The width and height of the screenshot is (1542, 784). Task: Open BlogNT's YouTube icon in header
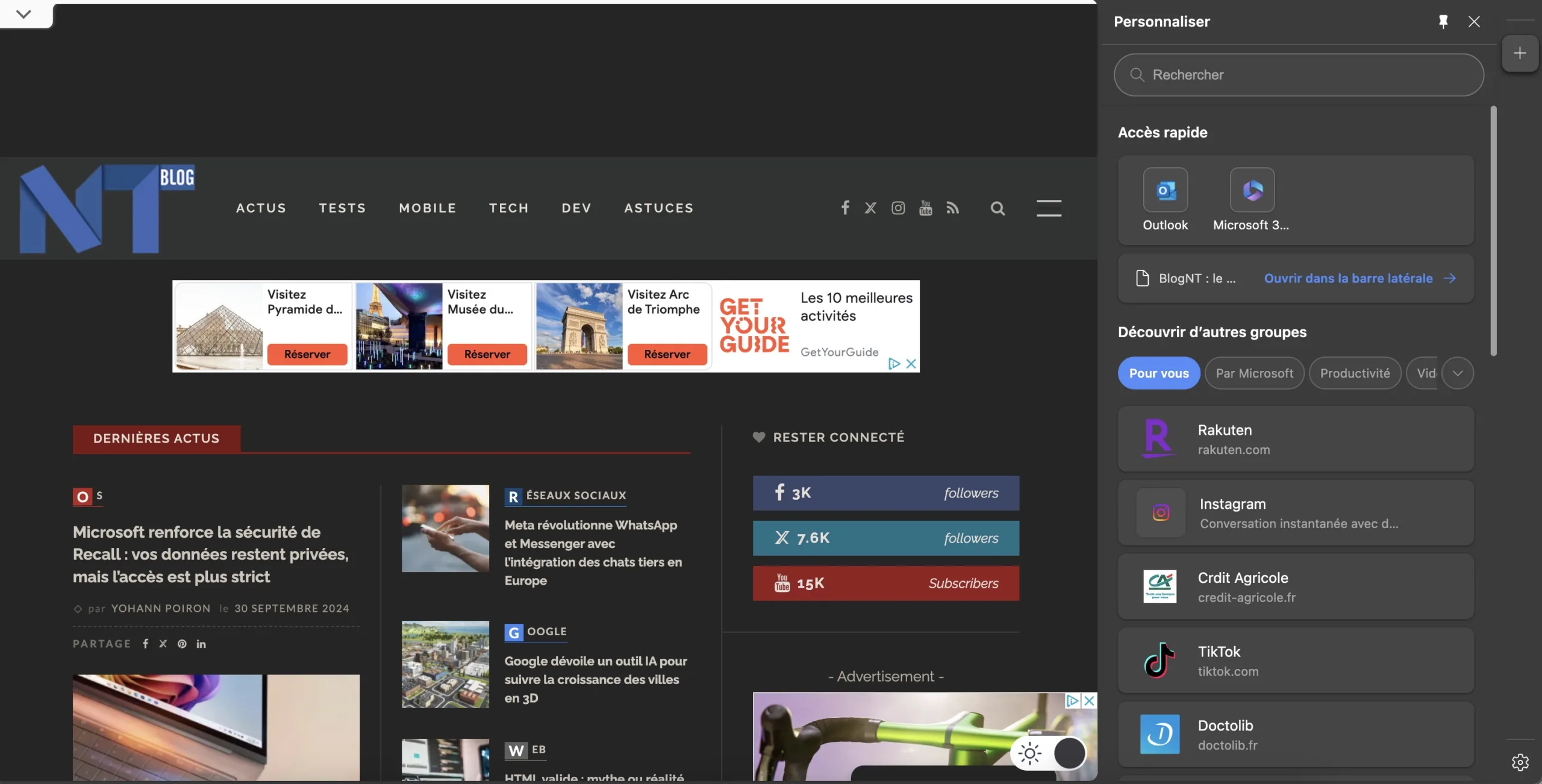(x=925, y=208)
